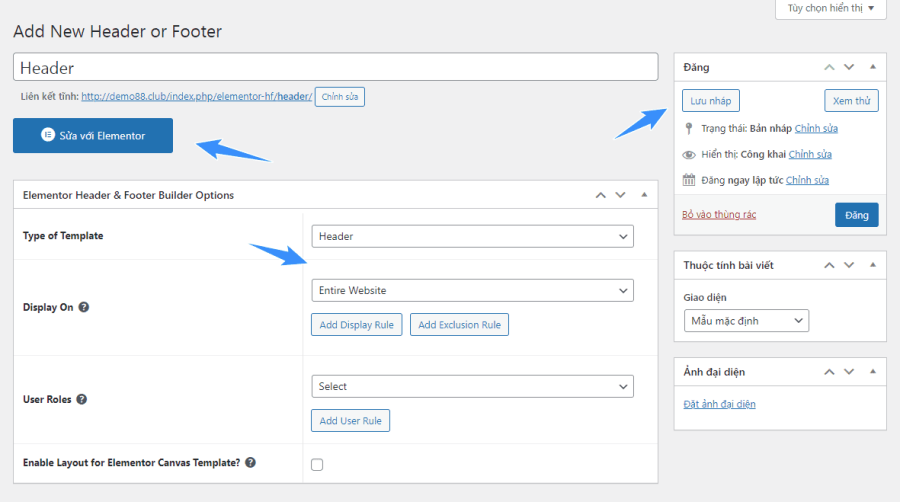Click Lưu nháp save draft button
Viewport: 900px width, 502px height.
pyautogui.click(x=711, y=100)
